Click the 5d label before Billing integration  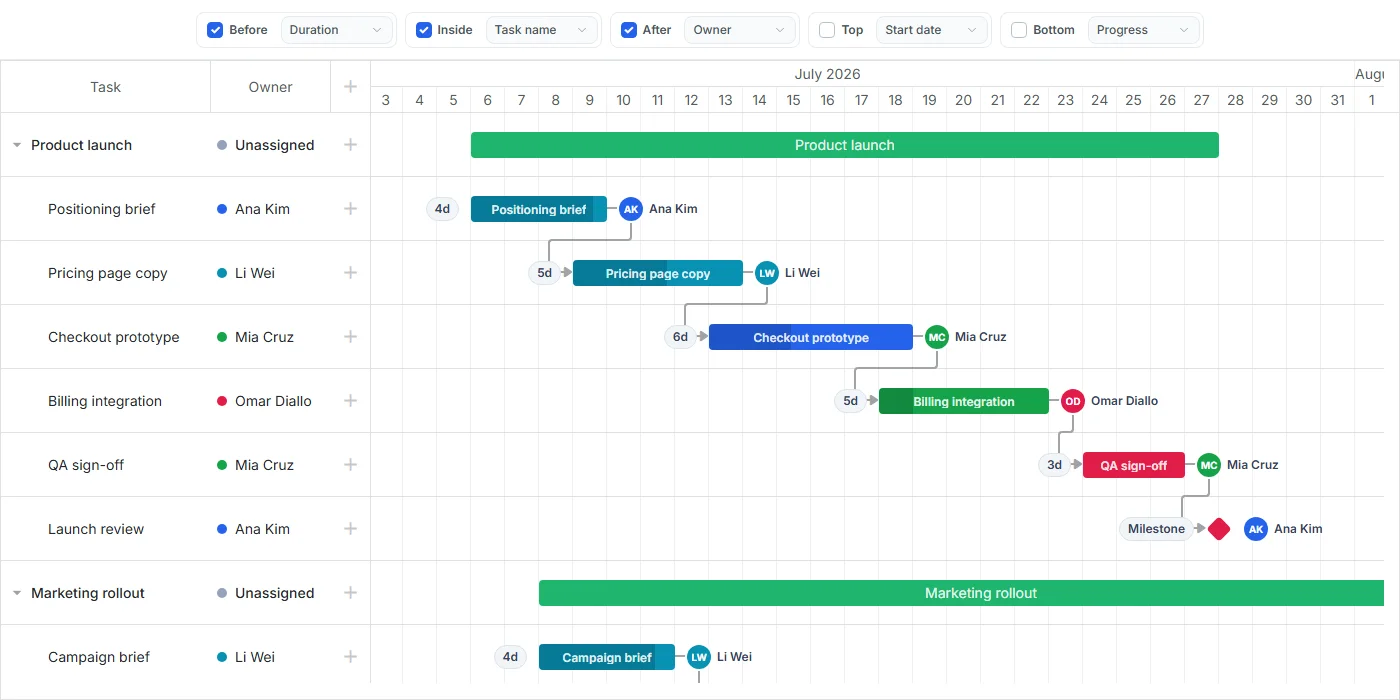(x=850, y=401)
